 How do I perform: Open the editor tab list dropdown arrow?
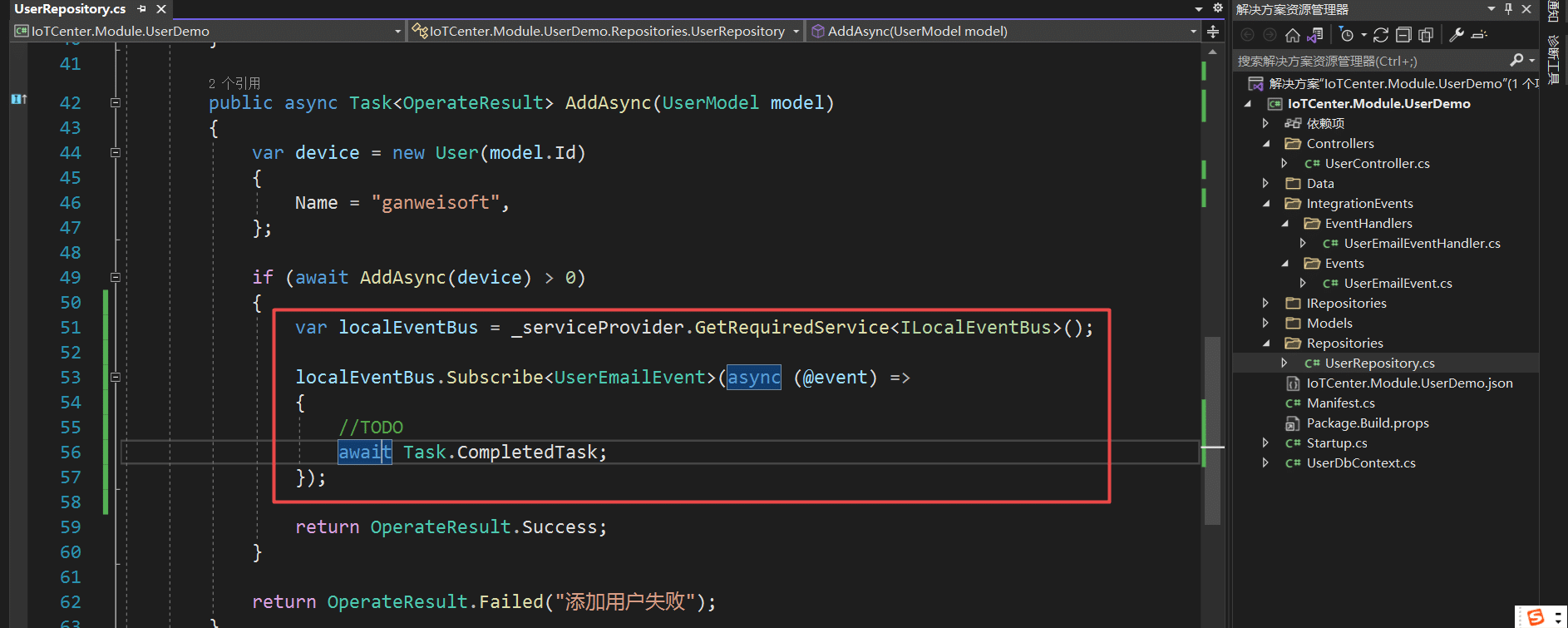pos(1199,9)
